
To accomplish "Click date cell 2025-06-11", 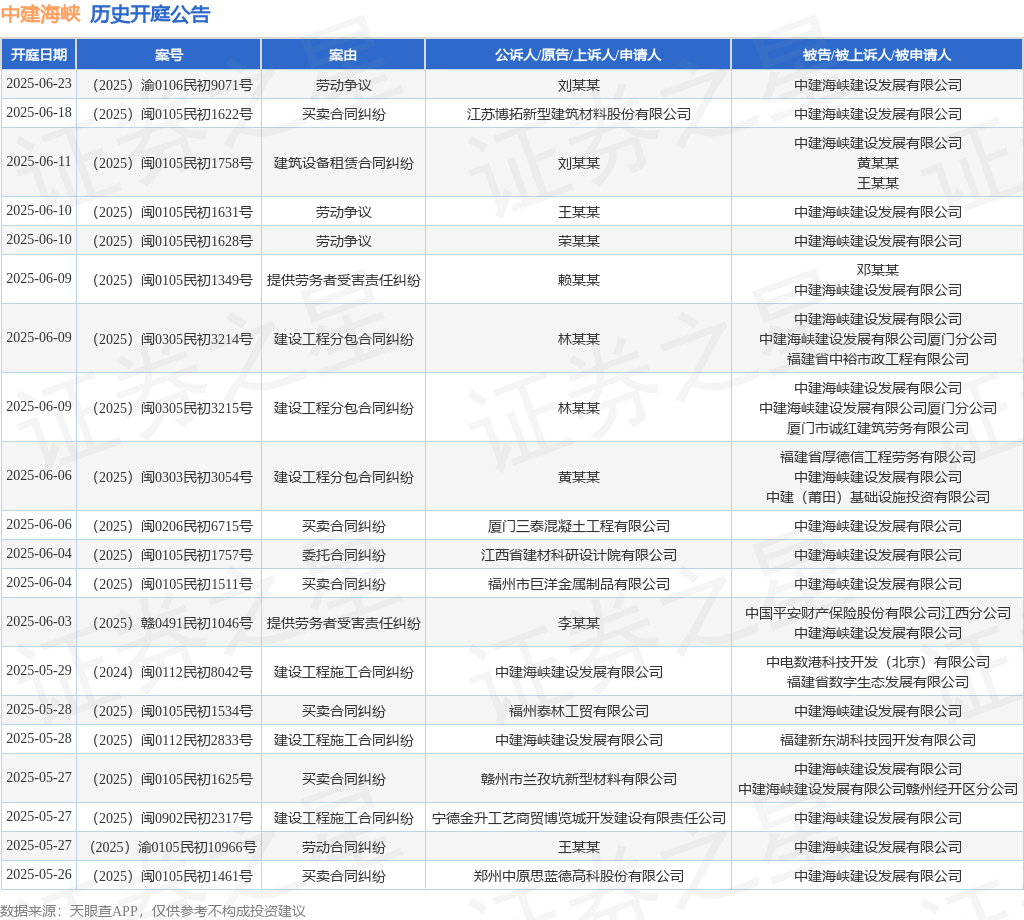I will 39,161.
